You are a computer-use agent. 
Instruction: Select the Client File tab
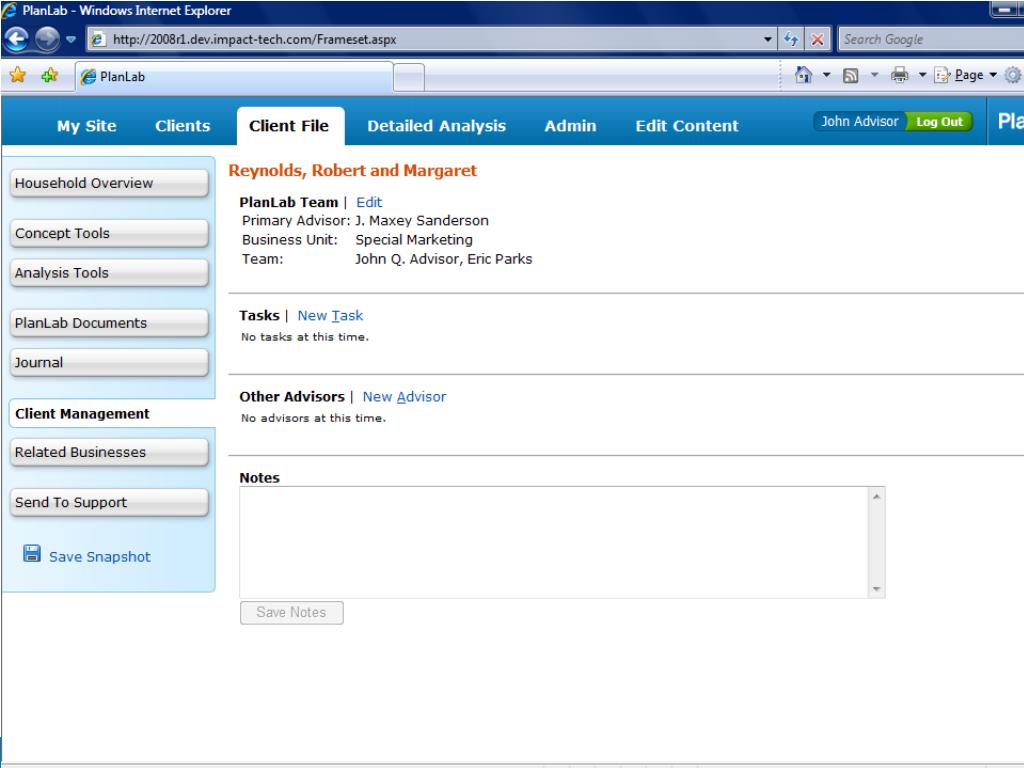[x=289, y=125]
